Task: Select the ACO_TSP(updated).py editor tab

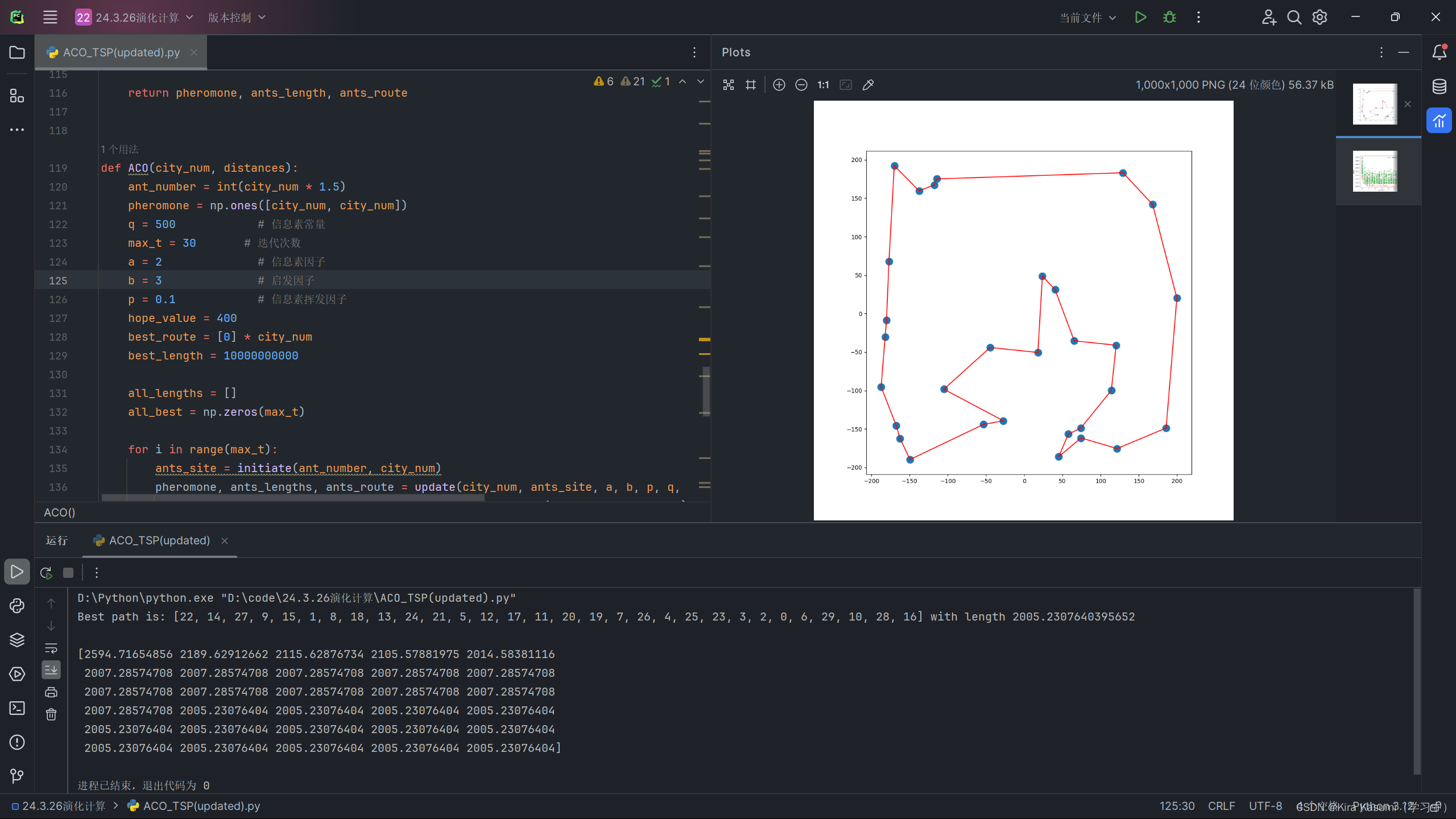Action: tap(121, 52)
